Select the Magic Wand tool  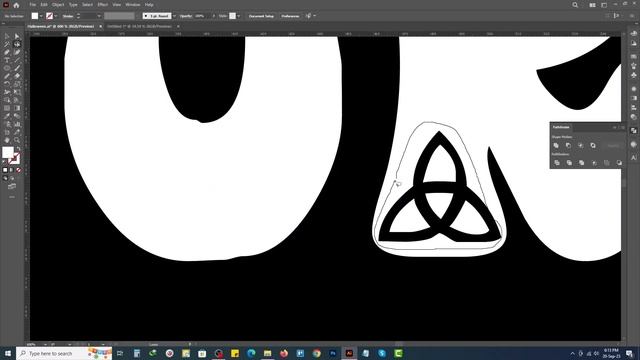[7, 44]
